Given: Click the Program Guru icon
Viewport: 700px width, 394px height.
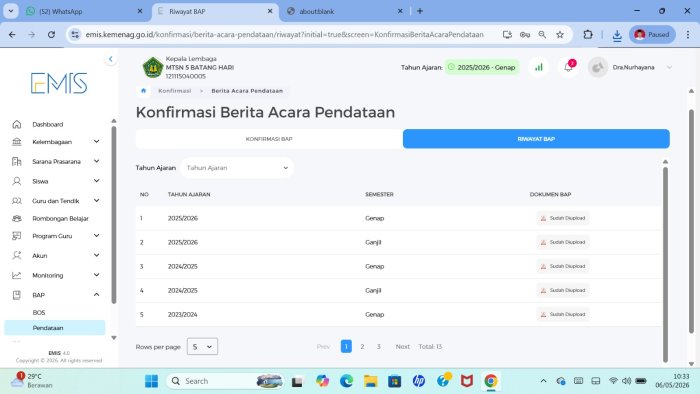Looking at the screenshot, I should click(x=17, y=236).
